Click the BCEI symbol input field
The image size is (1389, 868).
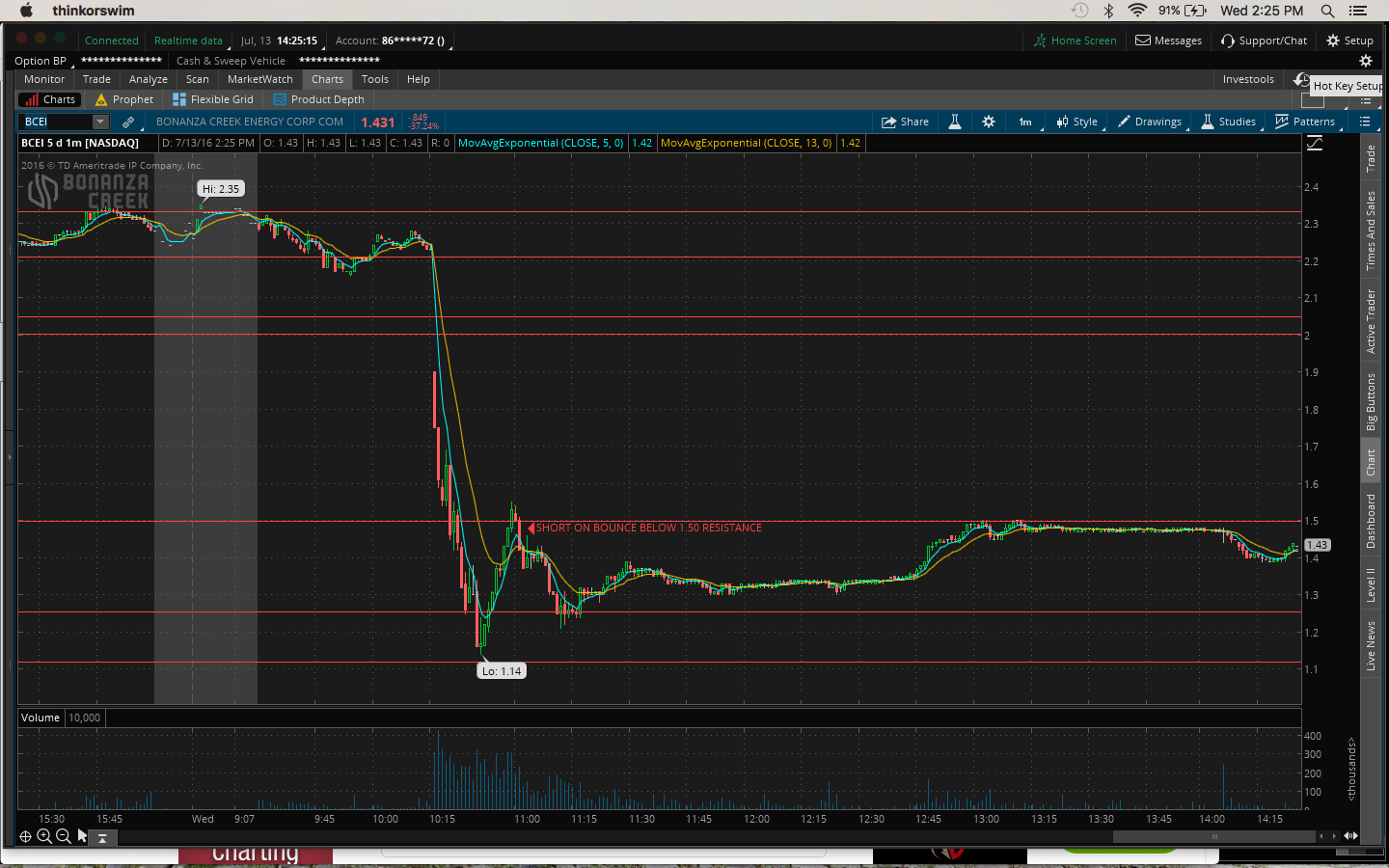coord(56,122)
